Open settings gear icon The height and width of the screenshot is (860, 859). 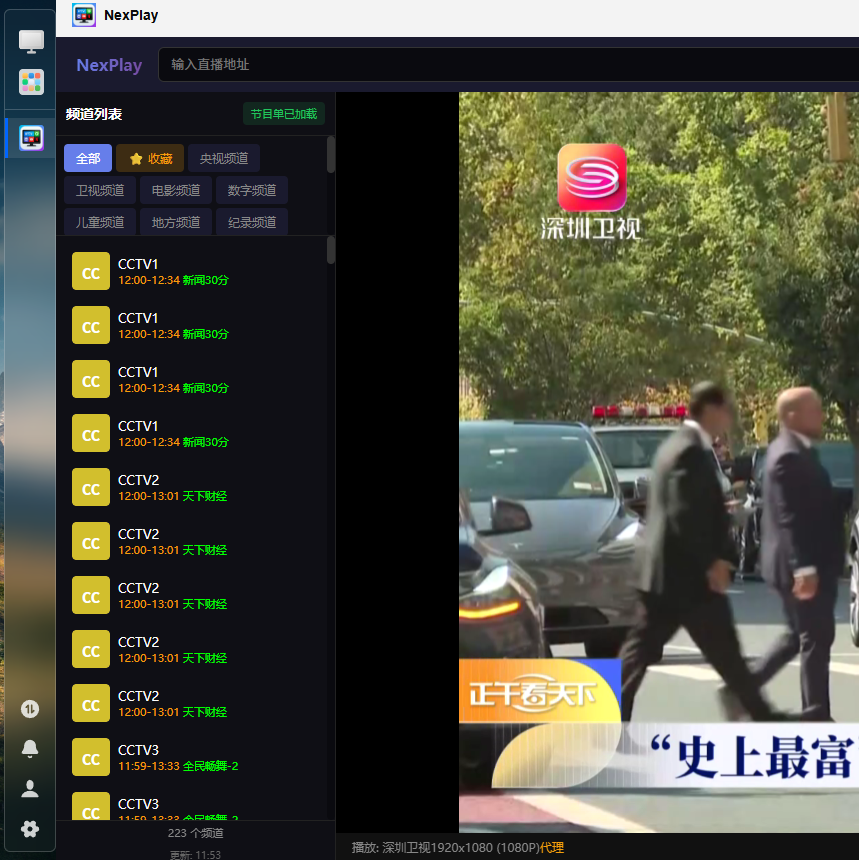click(x=30, y=829)
